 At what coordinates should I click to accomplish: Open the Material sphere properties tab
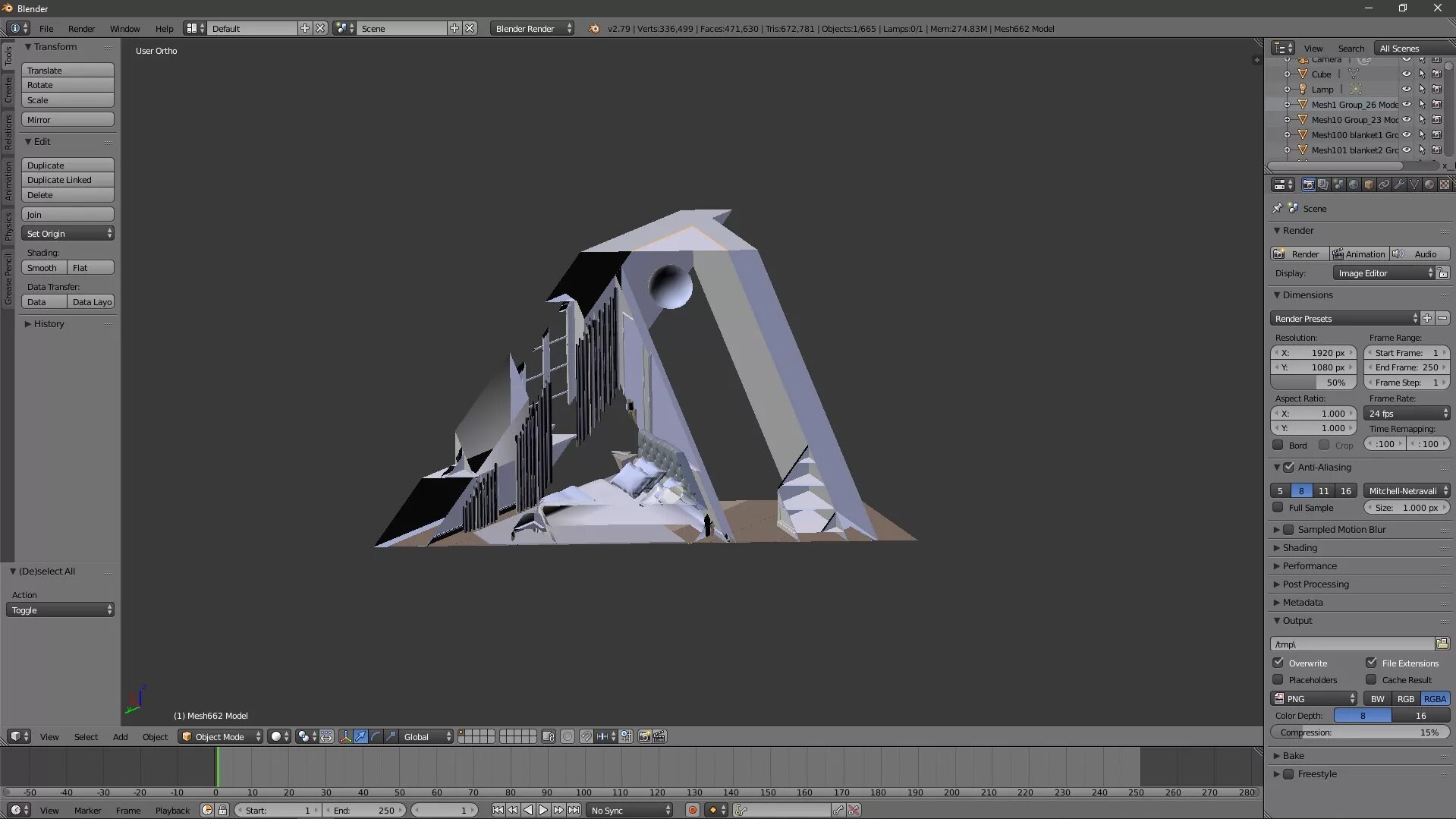(x=1429, y=184)
